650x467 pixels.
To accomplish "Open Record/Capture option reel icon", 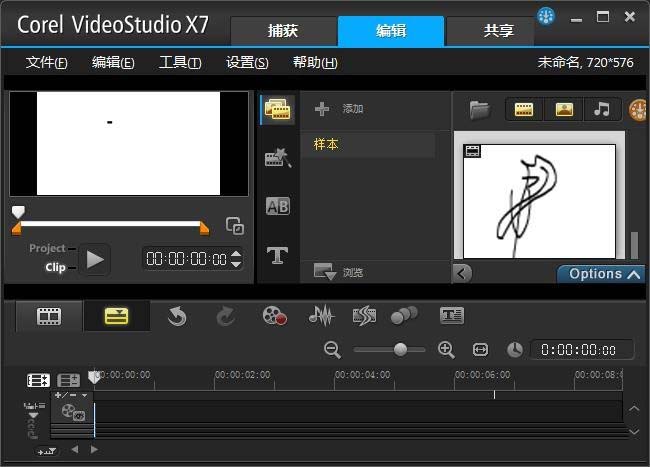I will 274,316.
